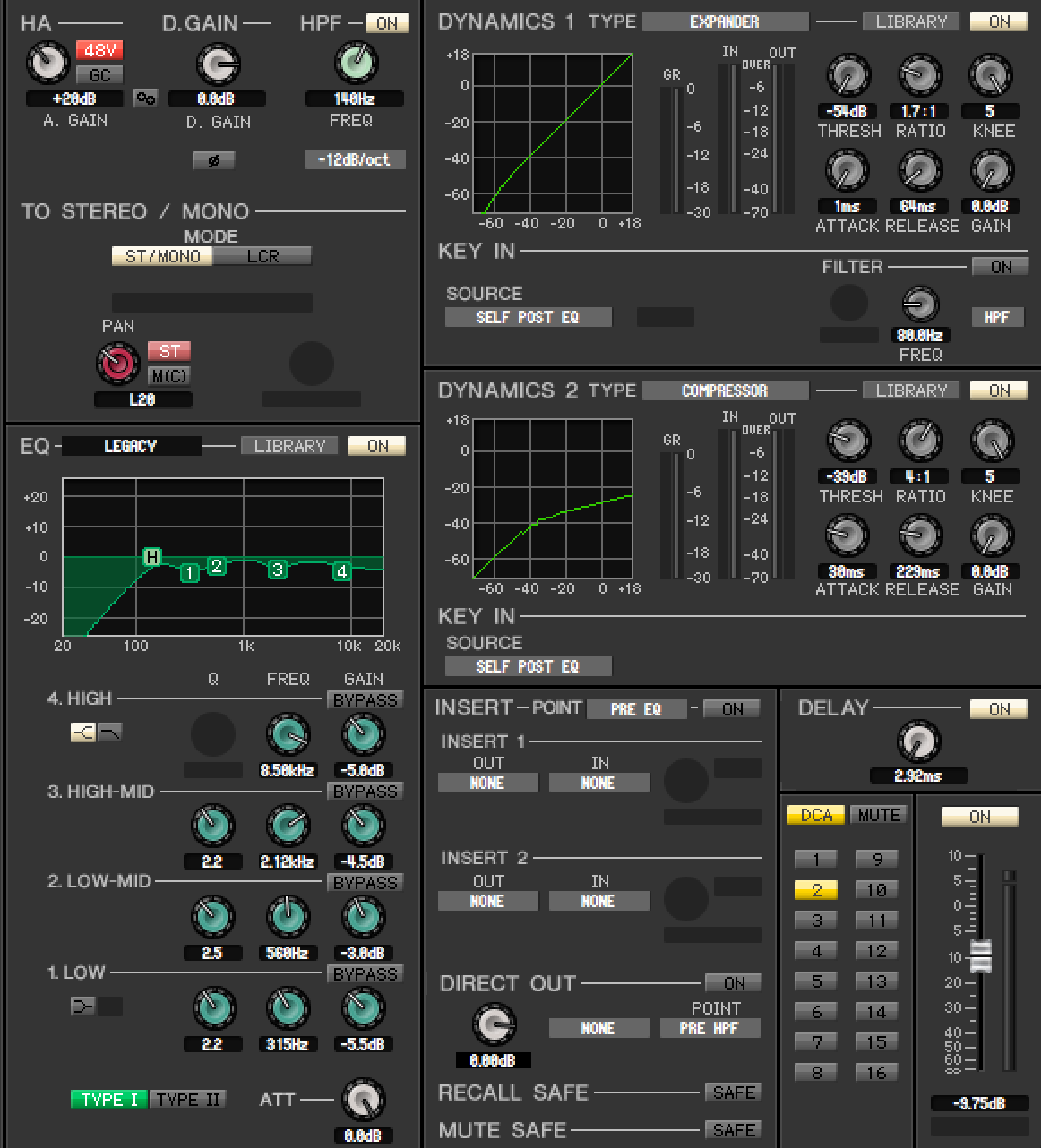Click Dynamics 1 RELEASE knob
This screenshot has width=1041, height=1148.
919,171
